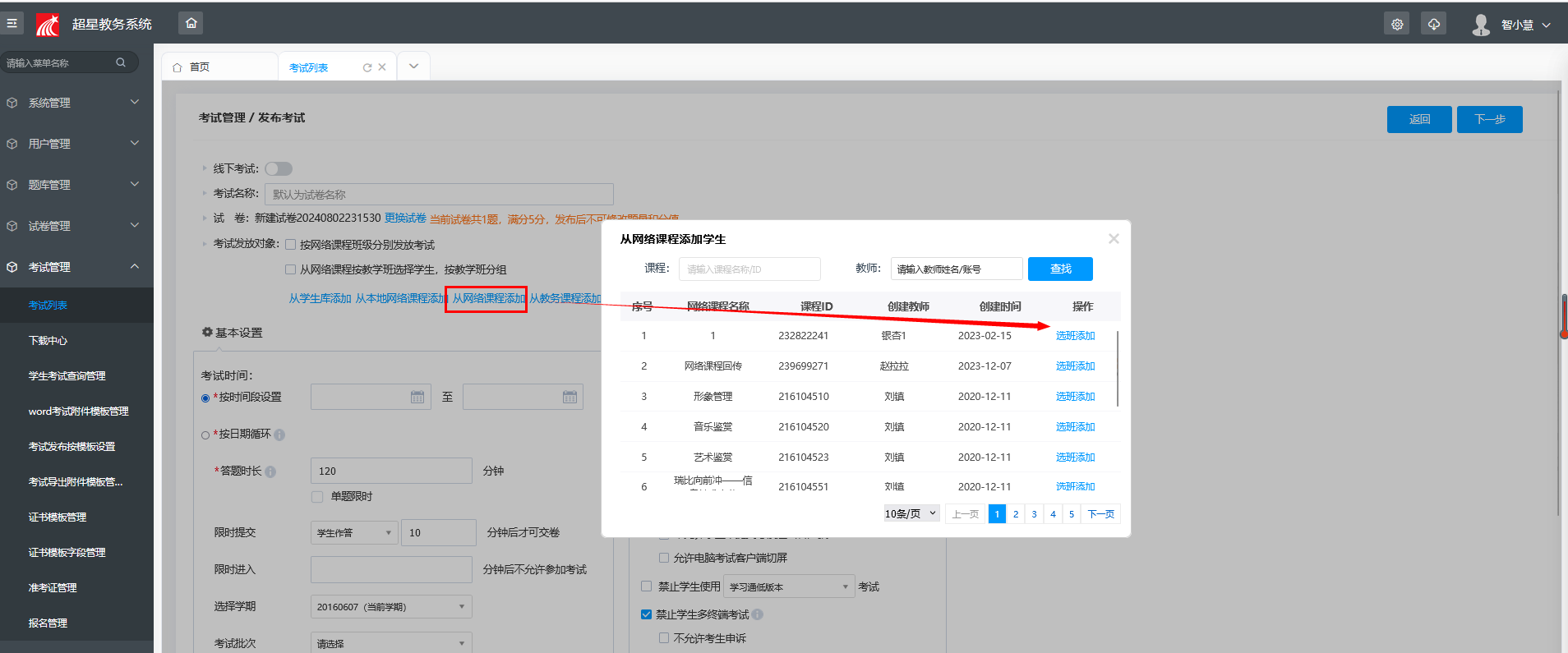Click the cloud download icon

[x=1433, y=25]
